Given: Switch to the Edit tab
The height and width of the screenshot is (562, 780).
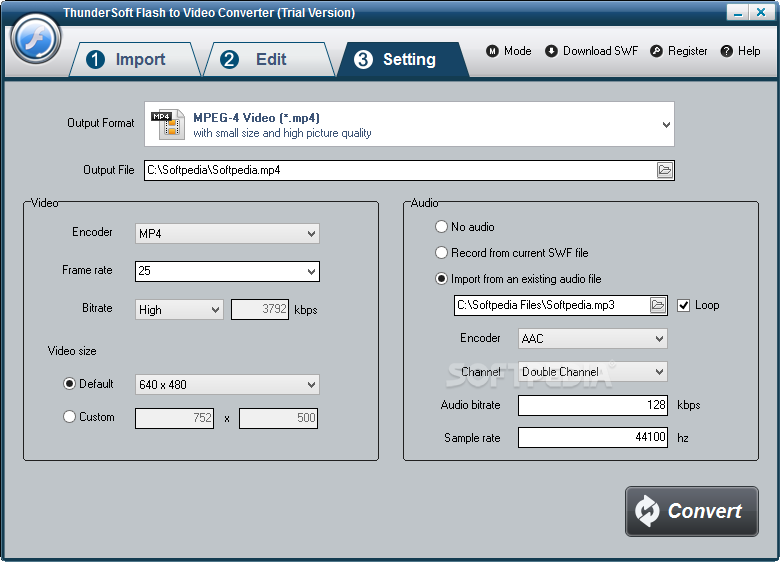Looking at the screenshot, I should coord(269,59).
